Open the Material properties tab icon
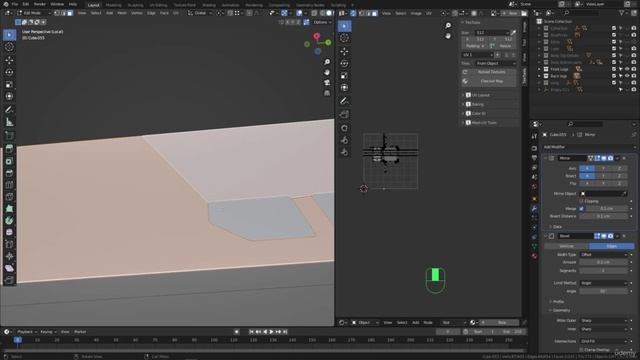This screenshot has width=640, height=360. pyautogui.click(x=534, y=256)
